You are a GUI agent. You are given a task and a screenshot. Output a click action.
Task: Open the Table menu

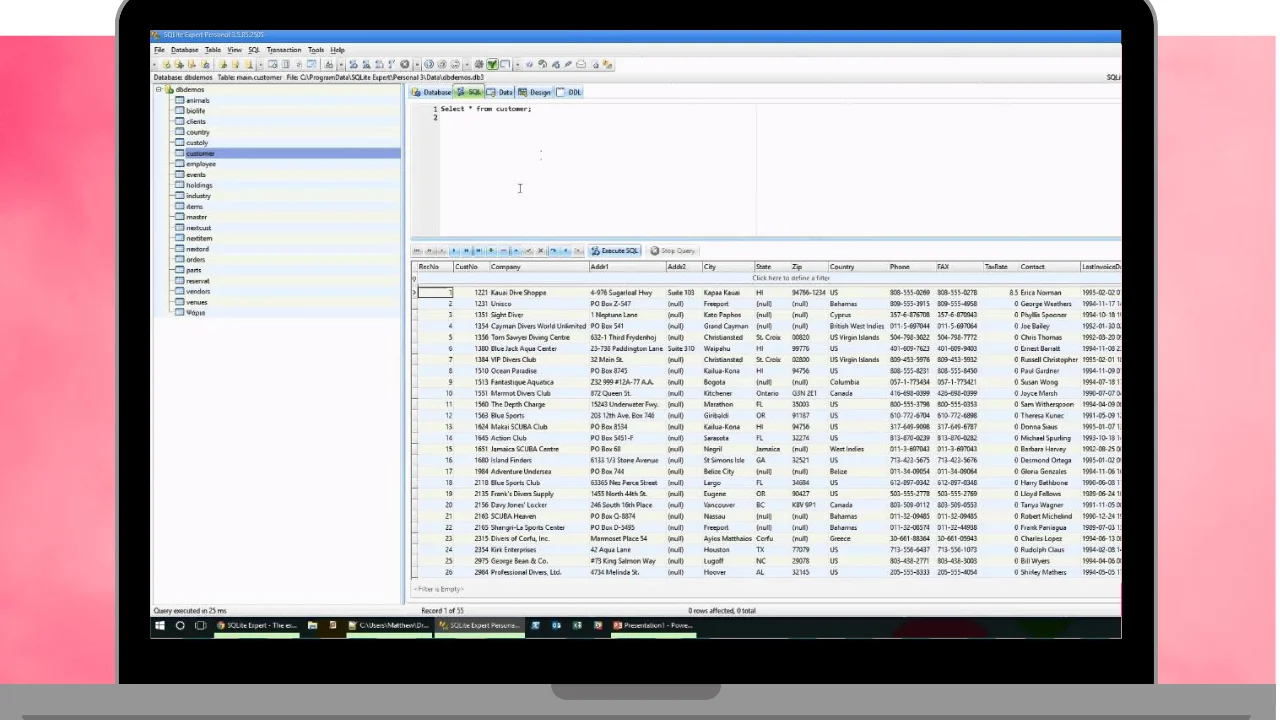click(x=213, y=49)
